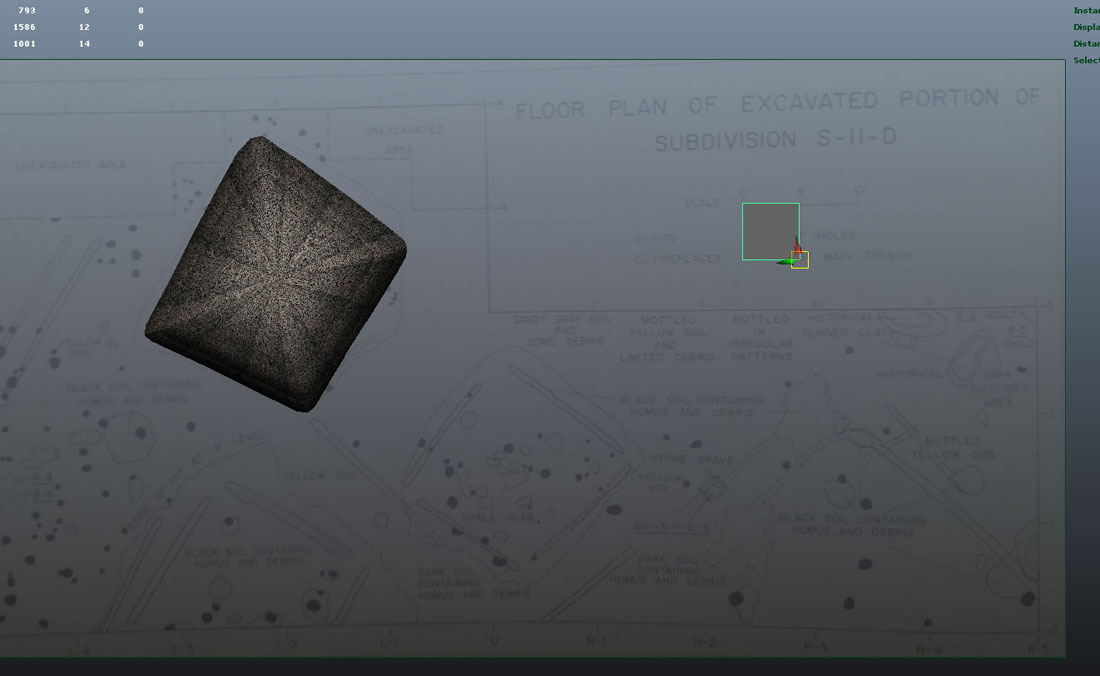Viewport: 1100px width, 676px height.
Task: Click the green move manipulator arrow
Action: click(785, 262)
